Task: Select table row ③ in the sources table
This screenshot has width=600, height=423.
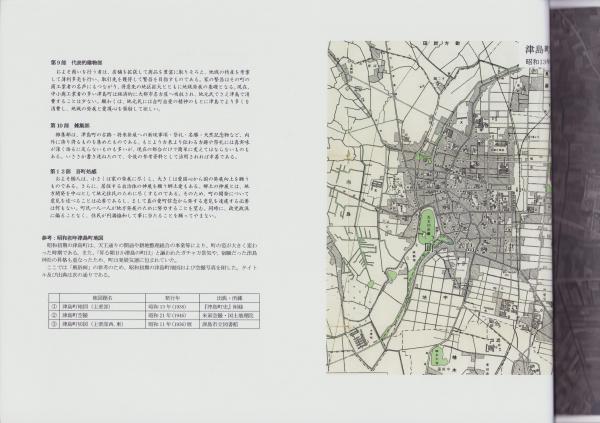Action: coord(154,324)
